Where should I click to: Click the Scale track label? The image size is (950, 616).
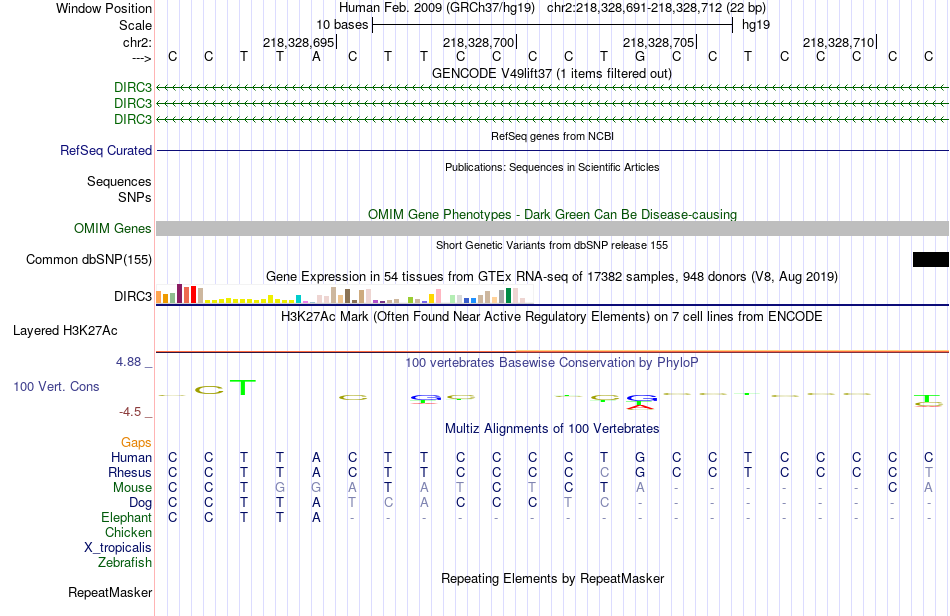pyautogui.click(x=135, y=25)
